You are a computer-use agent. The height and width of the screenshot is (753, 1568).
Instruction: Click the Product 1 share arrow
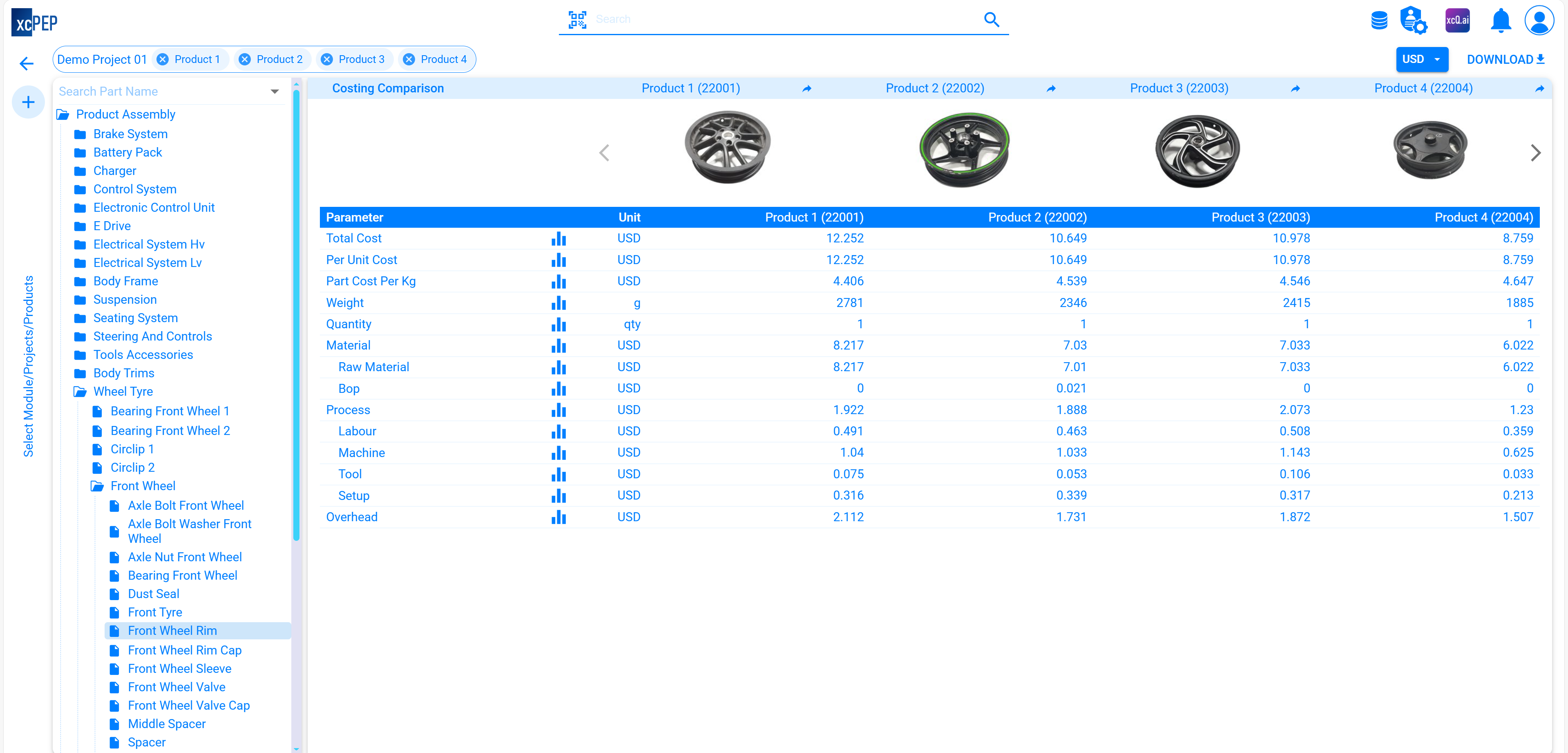tap(806, 89)
